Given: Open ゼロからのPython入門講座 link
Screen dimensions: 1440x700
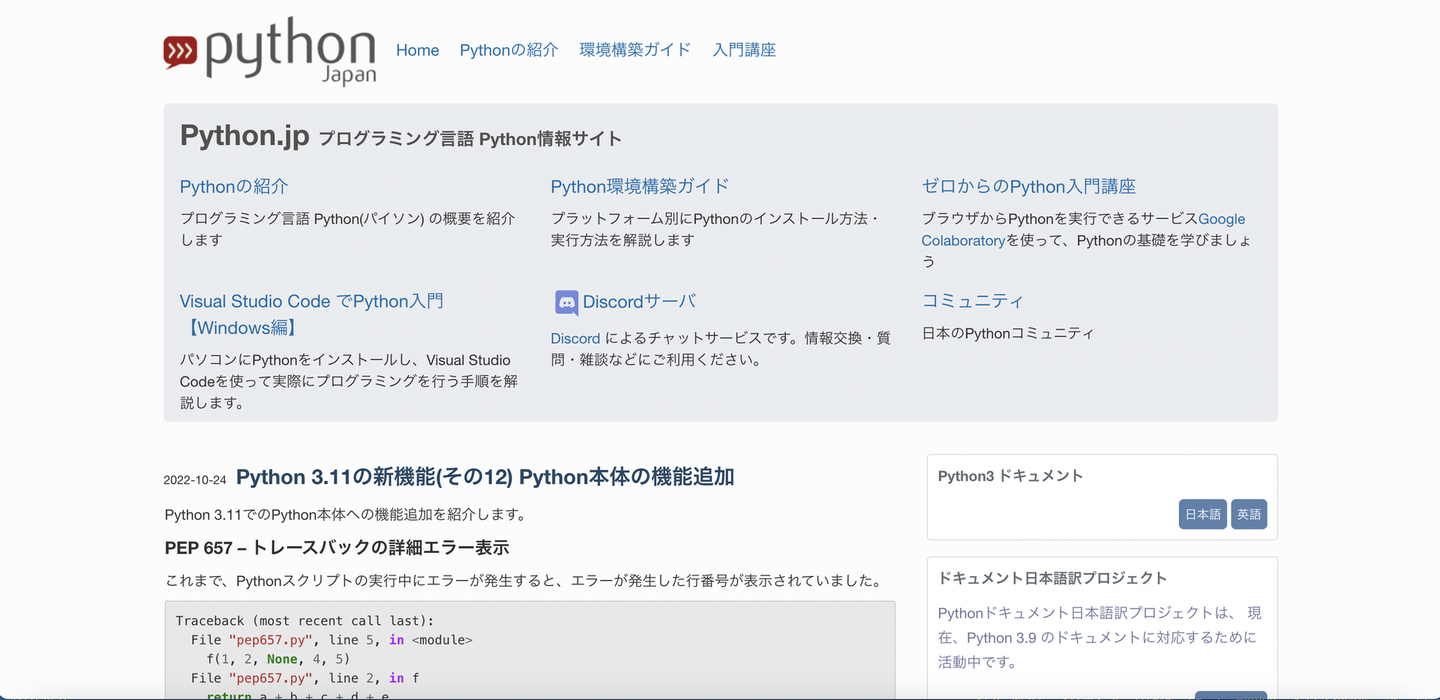Looking at the screenshot, I should pyautogui.click(x=1028, y=187).
